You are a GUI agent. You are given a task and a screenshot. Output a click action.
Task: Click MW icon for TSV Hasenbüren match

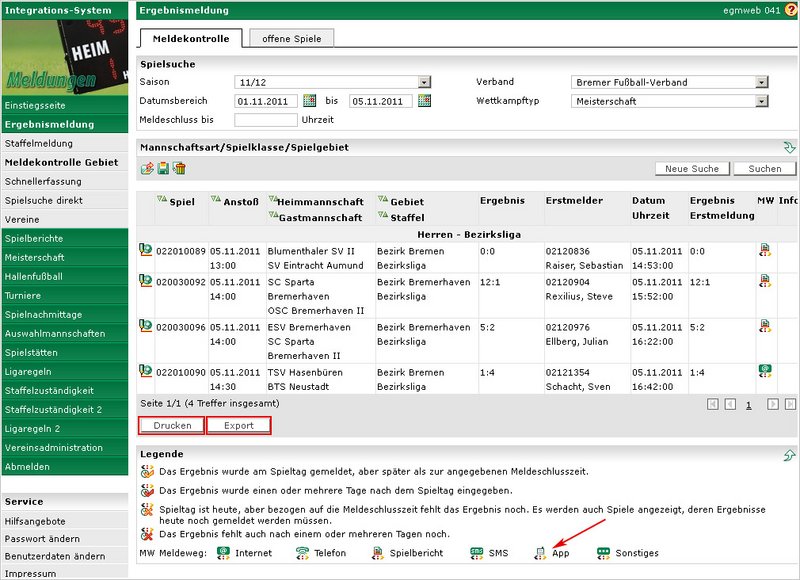click(765, 371)
